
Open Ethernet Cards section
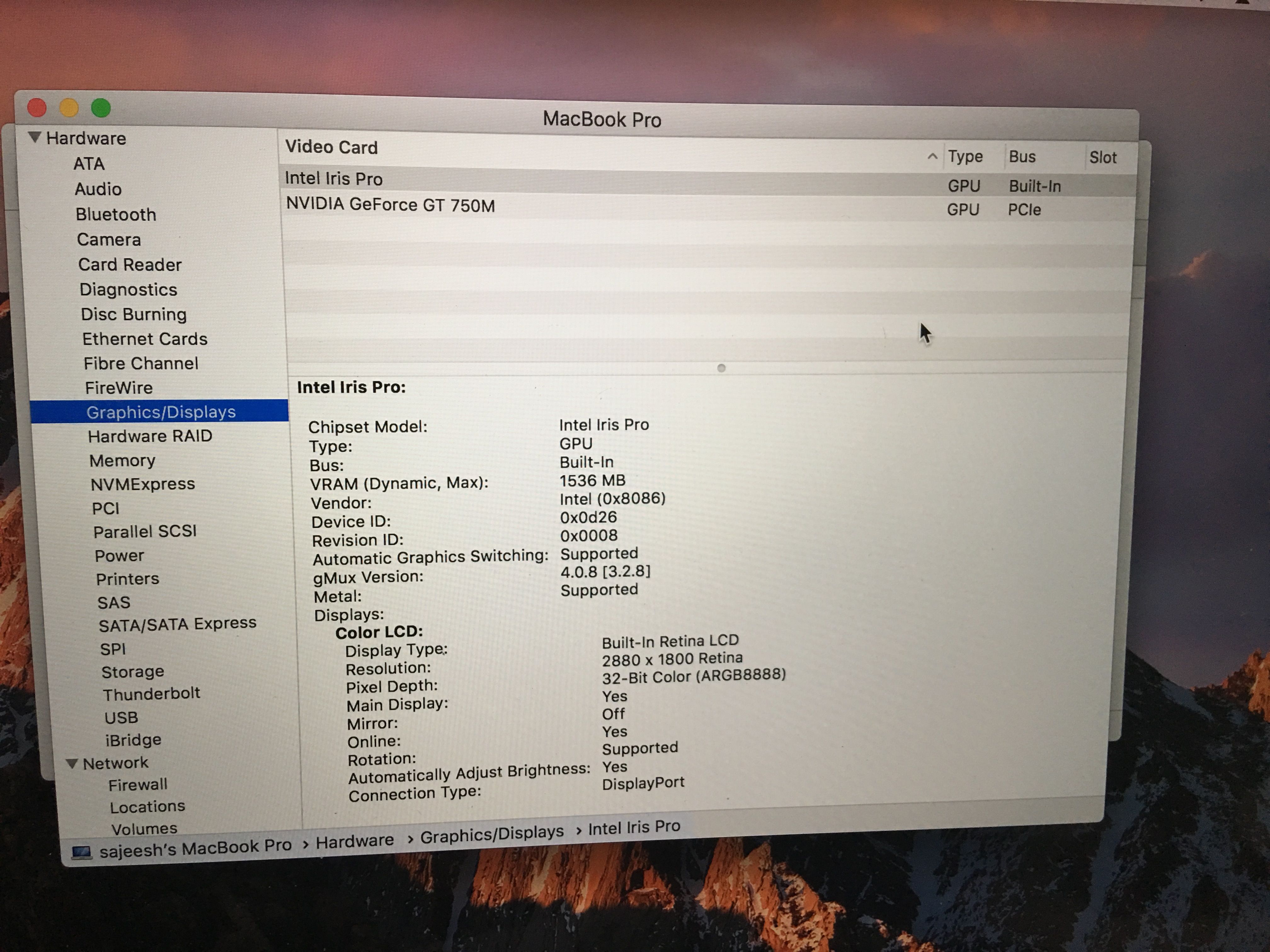145,339
